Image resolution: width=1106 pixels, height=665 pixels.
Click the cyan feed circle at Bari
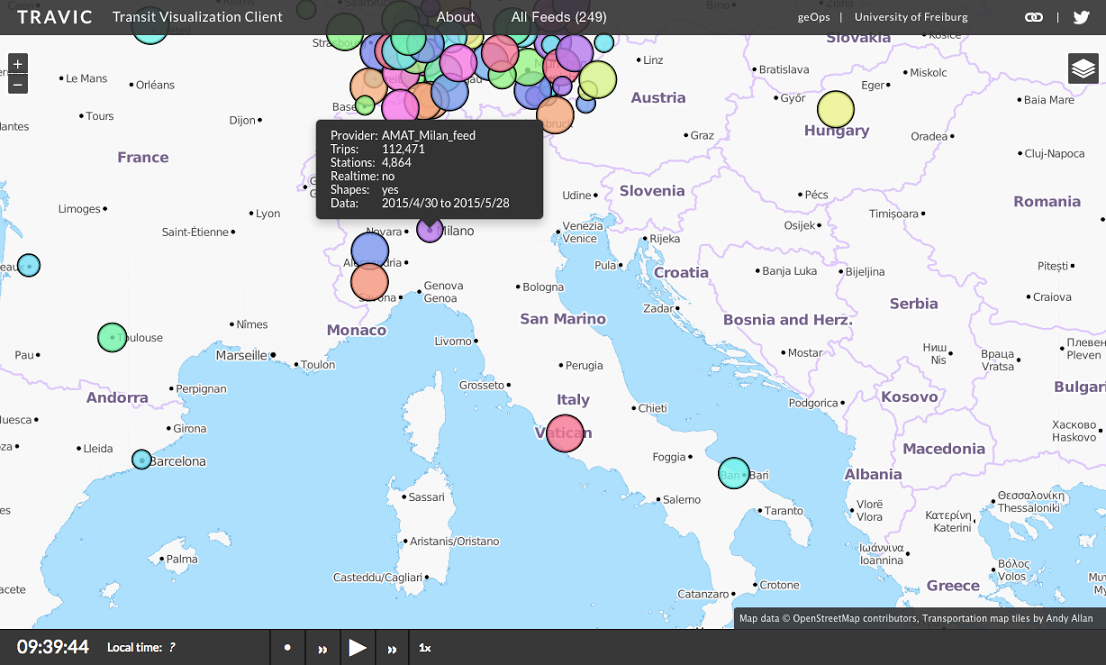coord(733,473)
